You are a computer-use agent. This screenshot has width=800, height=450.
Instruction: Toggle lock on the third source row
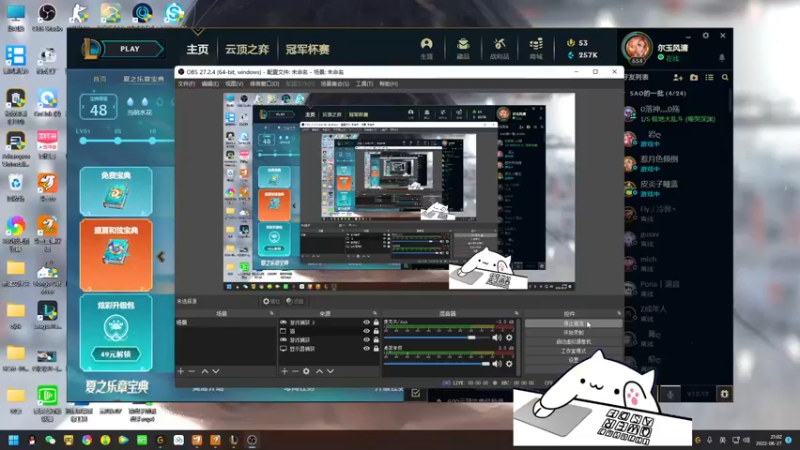(376, 340)
